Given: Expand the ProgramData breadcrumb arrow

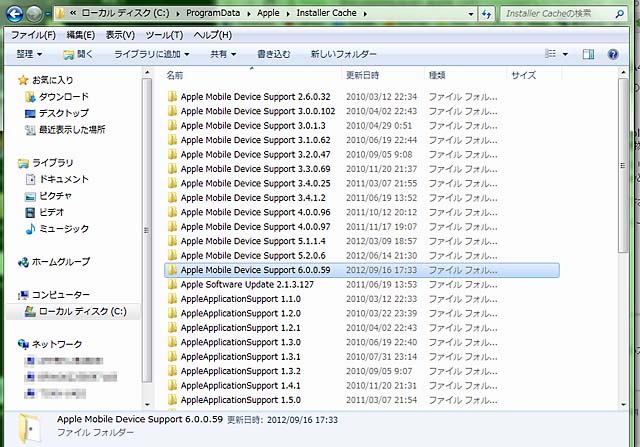Looking at the screenshot, I should [248, 13].
